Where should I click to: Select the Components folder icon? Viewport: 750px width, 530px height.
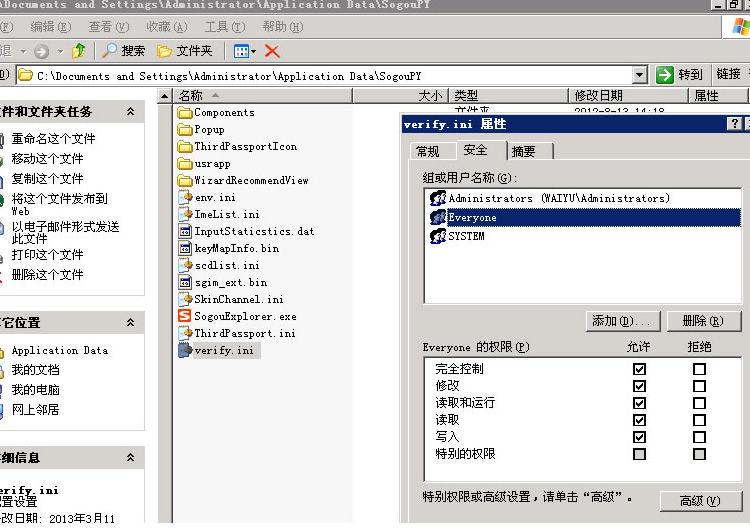coord(185,112)
